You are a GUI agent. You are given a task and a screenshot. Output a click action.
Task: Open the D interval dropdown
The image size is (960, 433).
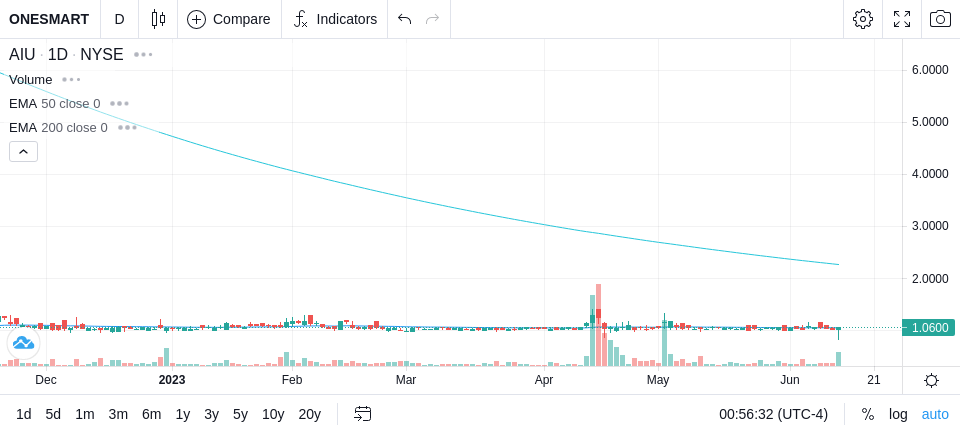click(119, 19)
